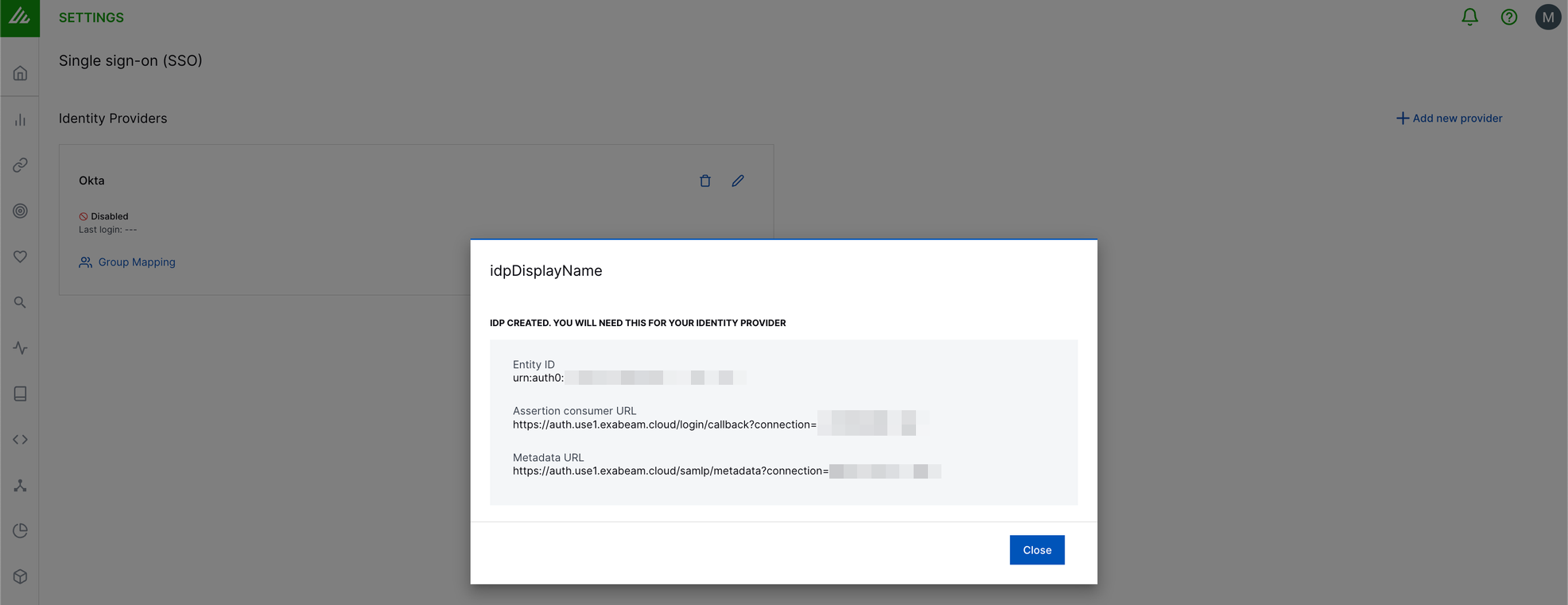
Task: Edit the Okta provider with pencil icon
Action: point(738,180)
